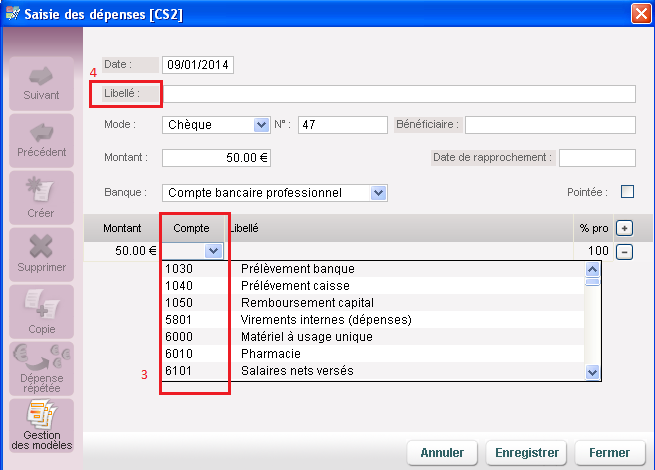Open Gestion des modèles
This screenshot has width=655, height=470.
click(x=41, y=425)
